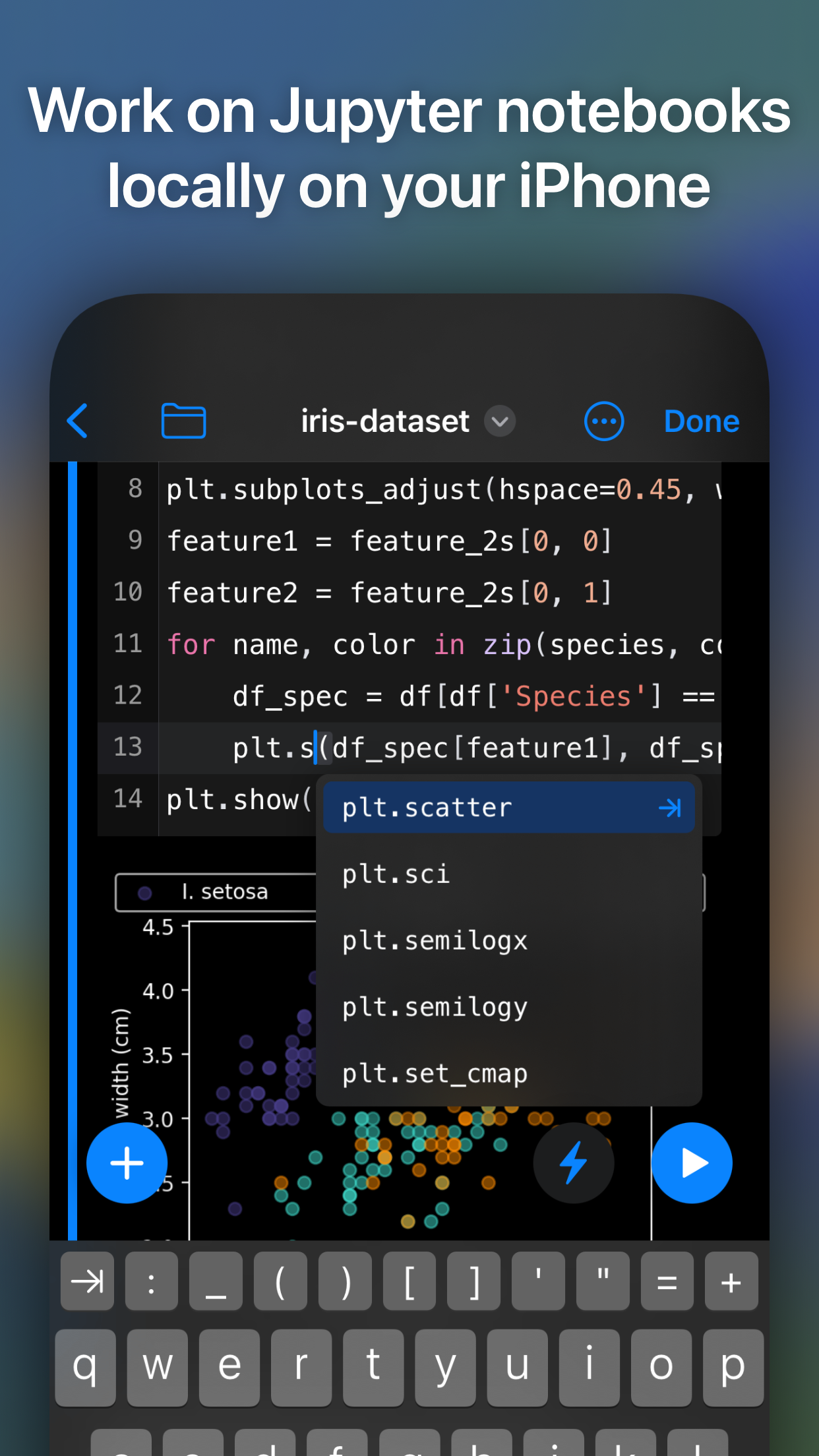Tap the open square bracket key

409,1281
